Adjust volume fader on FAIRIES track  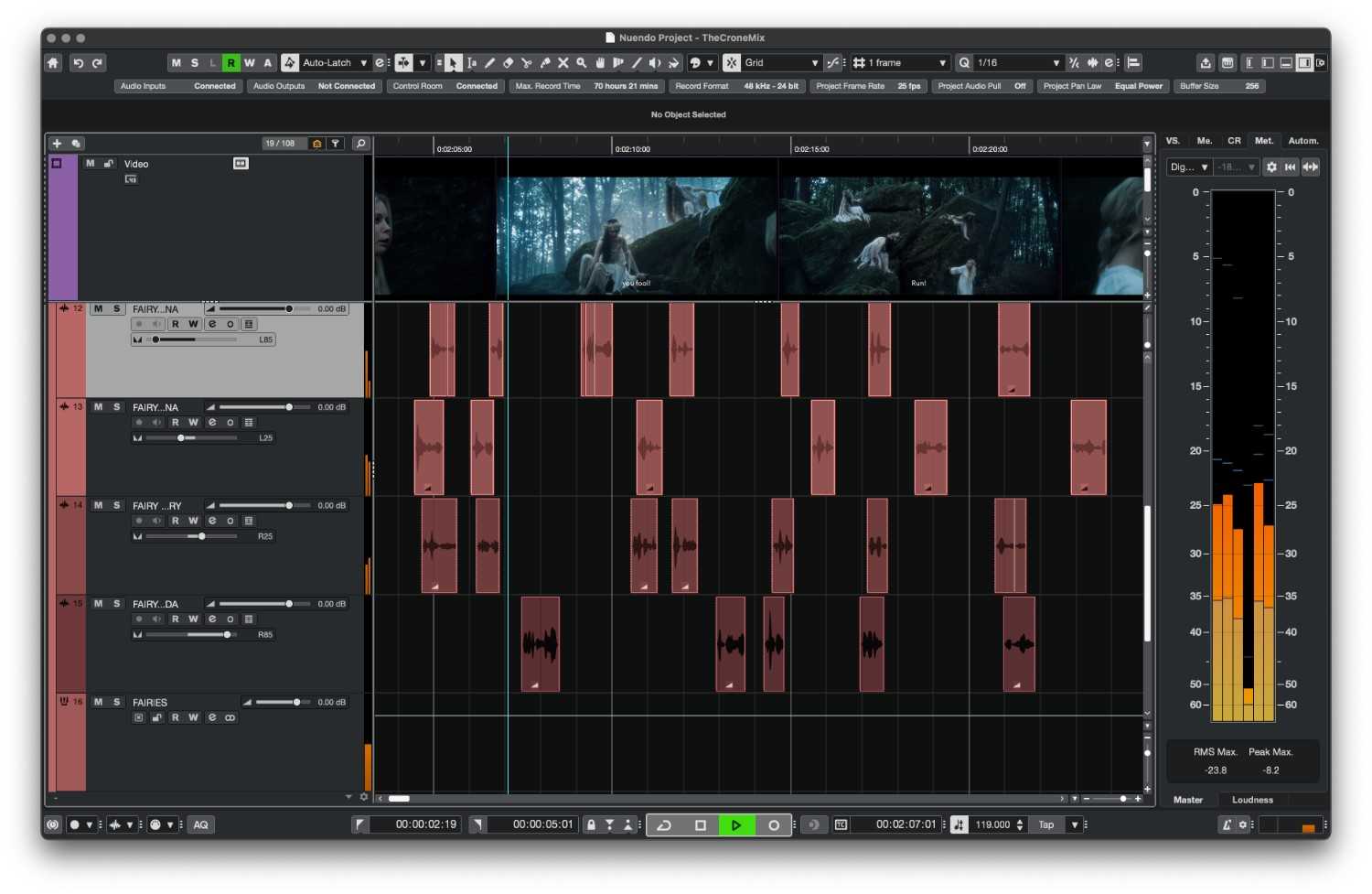[x=295, y=703]
